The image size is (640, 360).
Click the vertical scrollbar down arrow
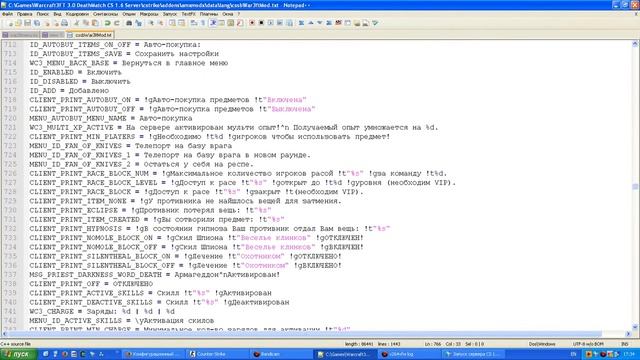click(x=635, y=327)
